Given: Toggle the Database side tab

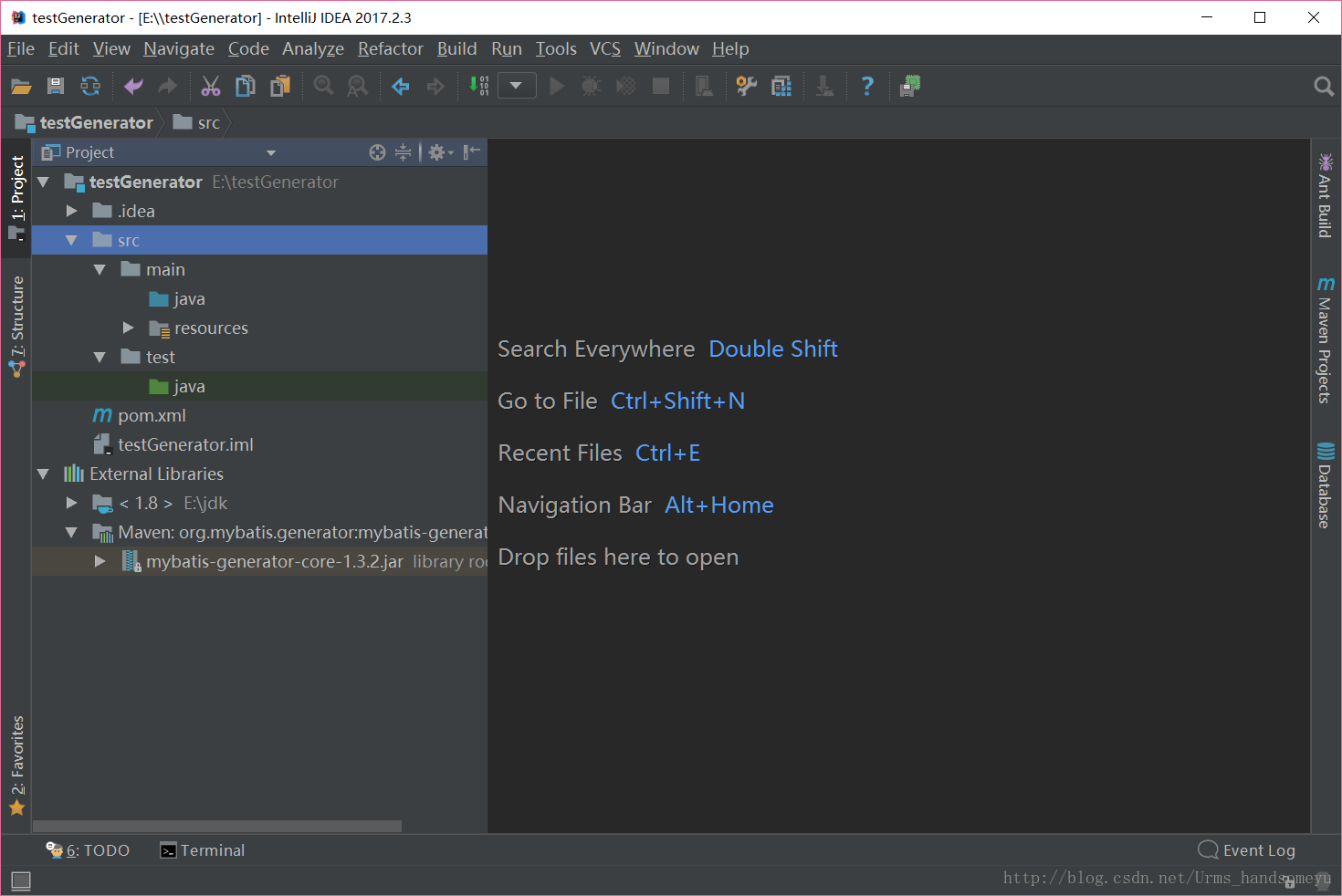Looking at the screenshot, I should pyautogui.click(x=1325, y=484).
